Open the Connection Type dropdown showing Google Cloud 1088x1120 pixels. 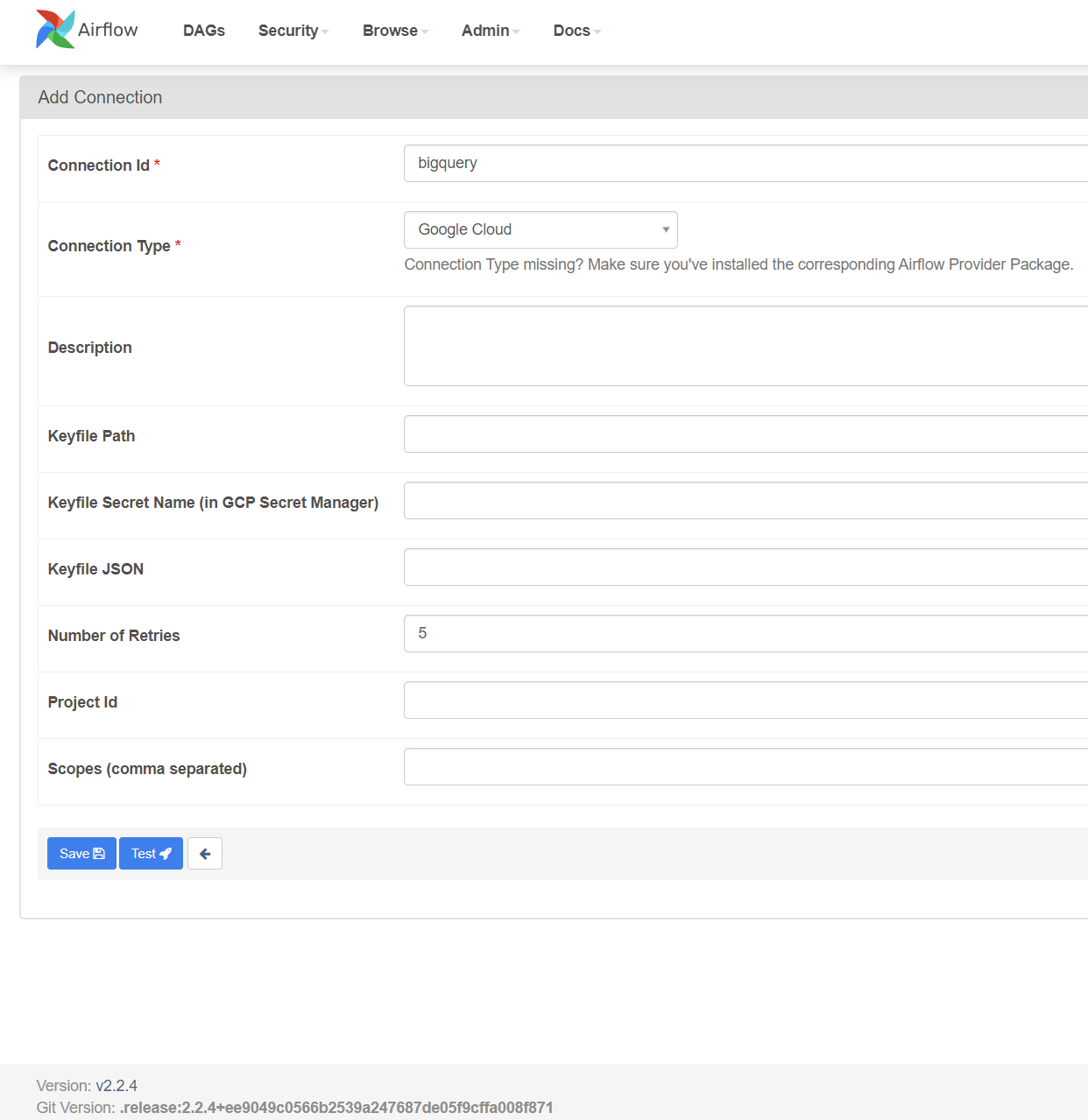[540, 229]
